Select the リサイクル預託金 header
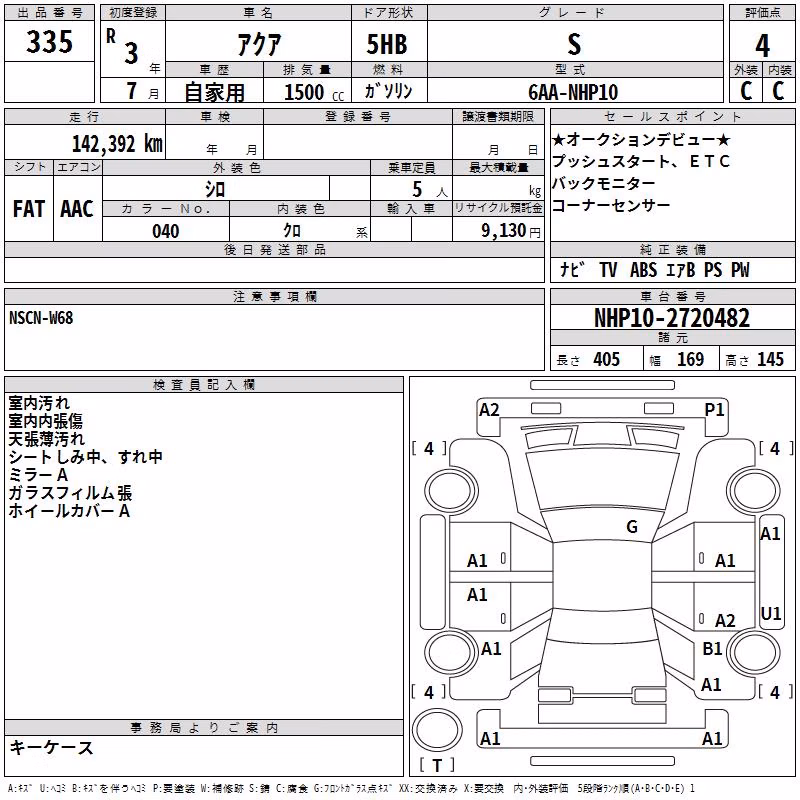800x800 pixels. point(498,208)
